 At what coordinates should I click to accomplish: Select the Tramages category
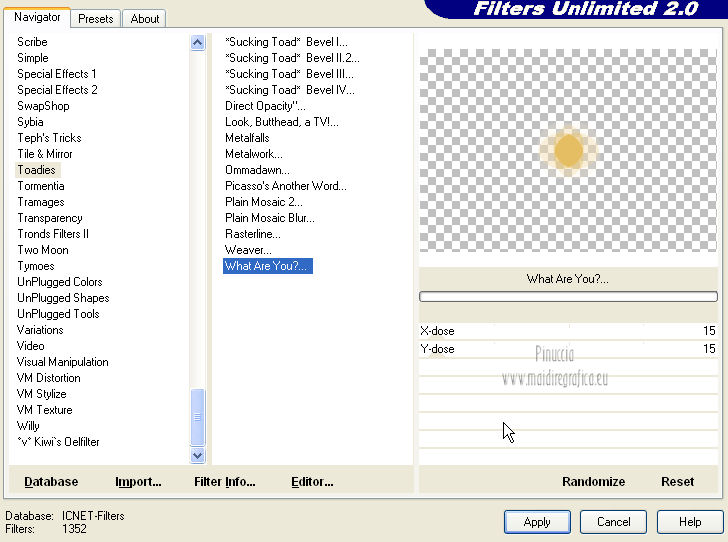[41, 202]
